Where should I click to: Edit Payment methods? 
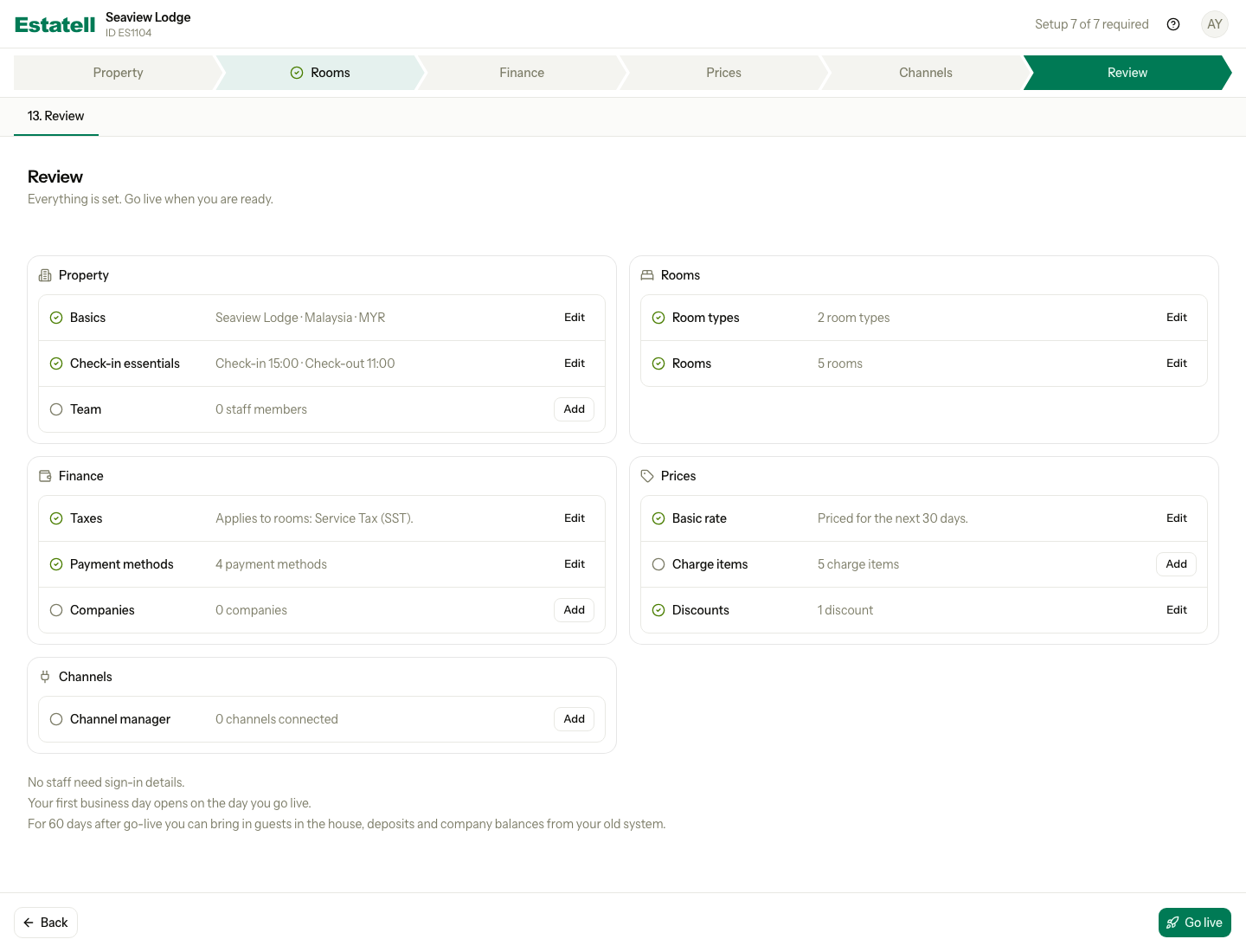pyautogui.click(x=575, y=564)
